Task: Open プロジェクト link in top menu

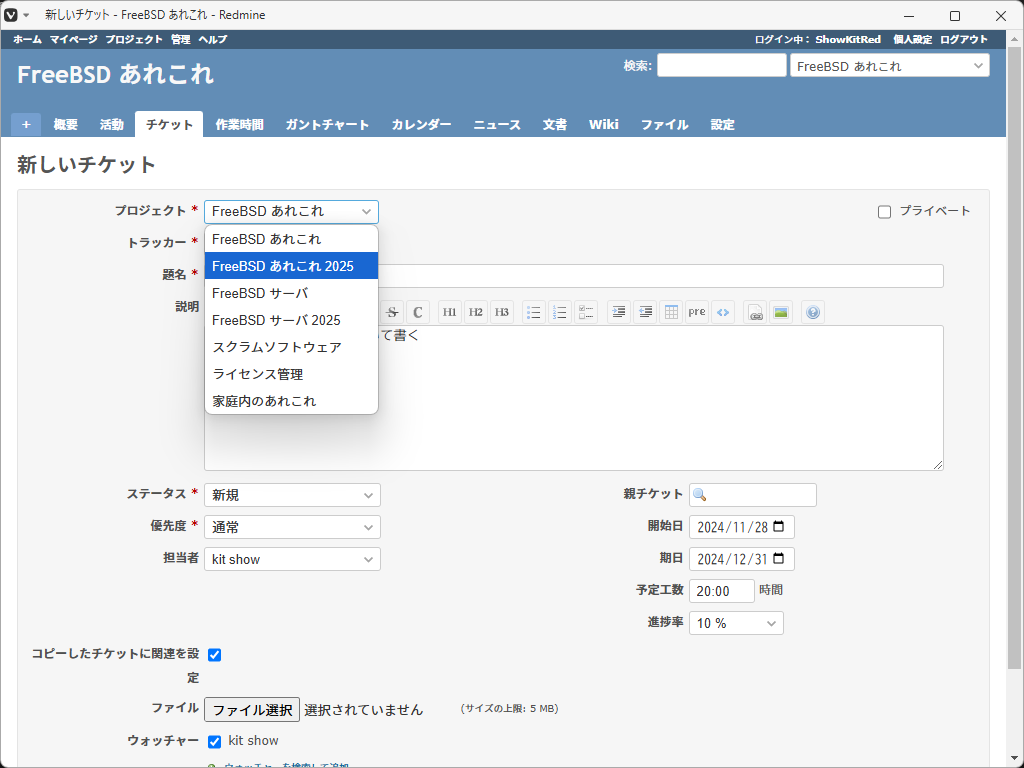Action: (134, 39)
